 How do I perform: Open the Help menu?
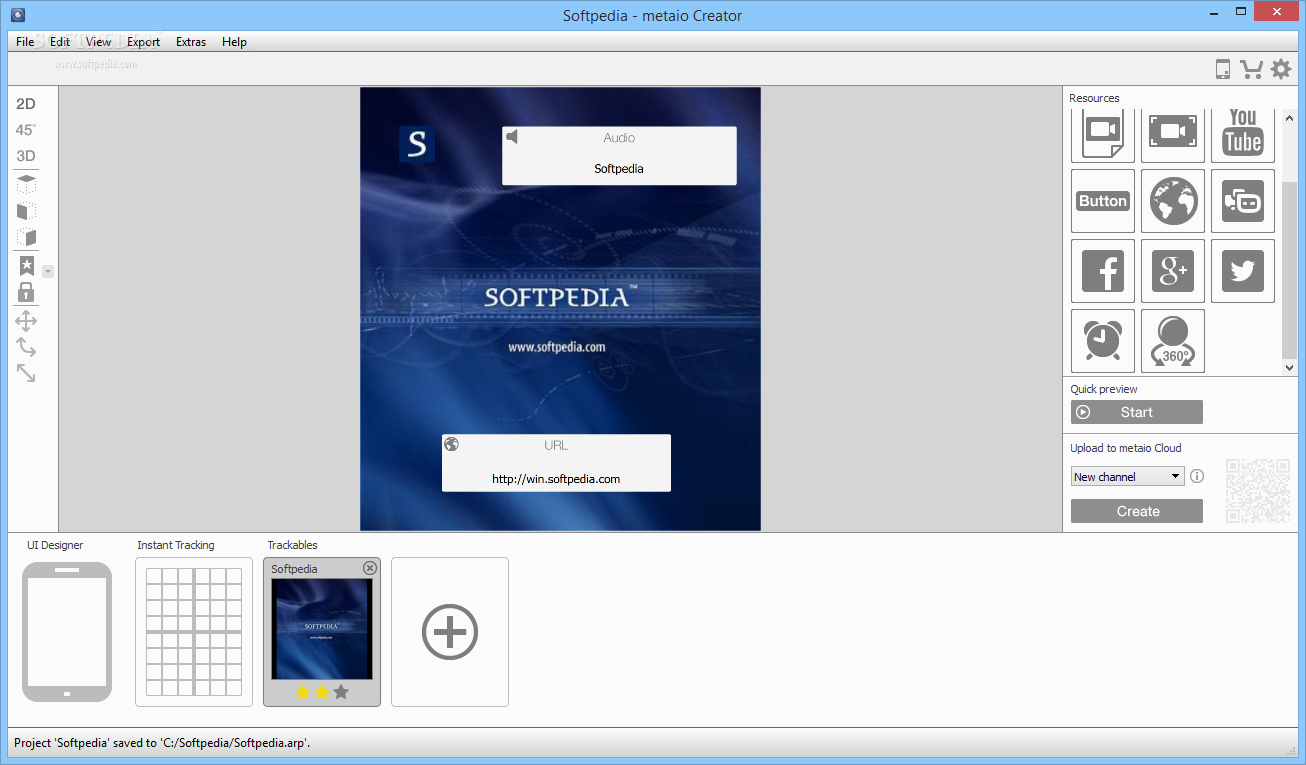pyautogui.click(x=235, y=42)
